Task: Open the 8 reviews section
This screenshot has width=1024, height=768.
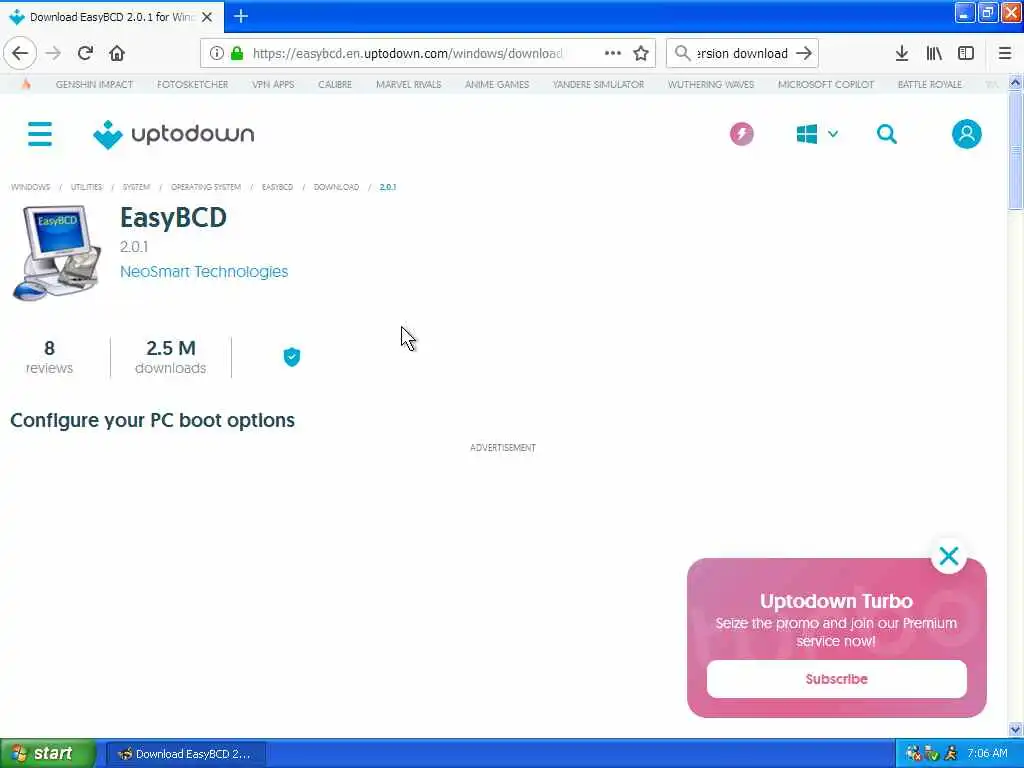Action: pos(49,357)
